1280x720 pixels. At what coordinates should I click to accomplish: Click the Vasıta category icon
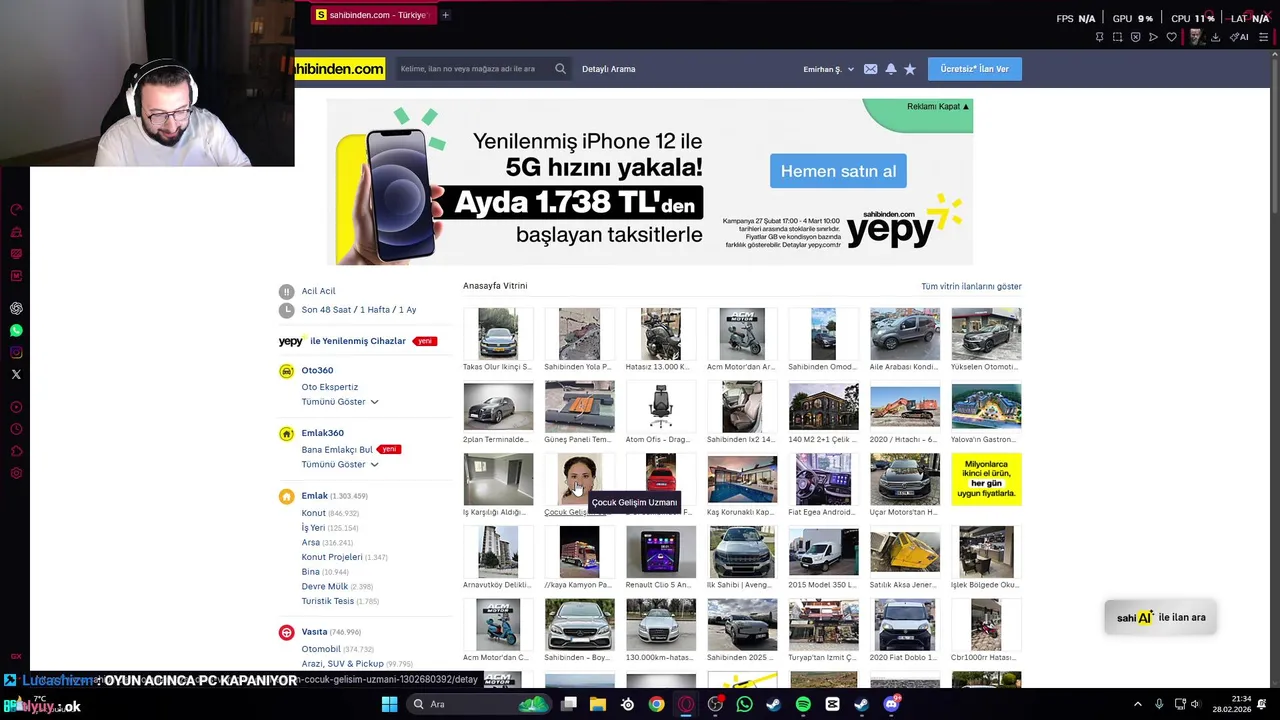click(x=286, y=632)
